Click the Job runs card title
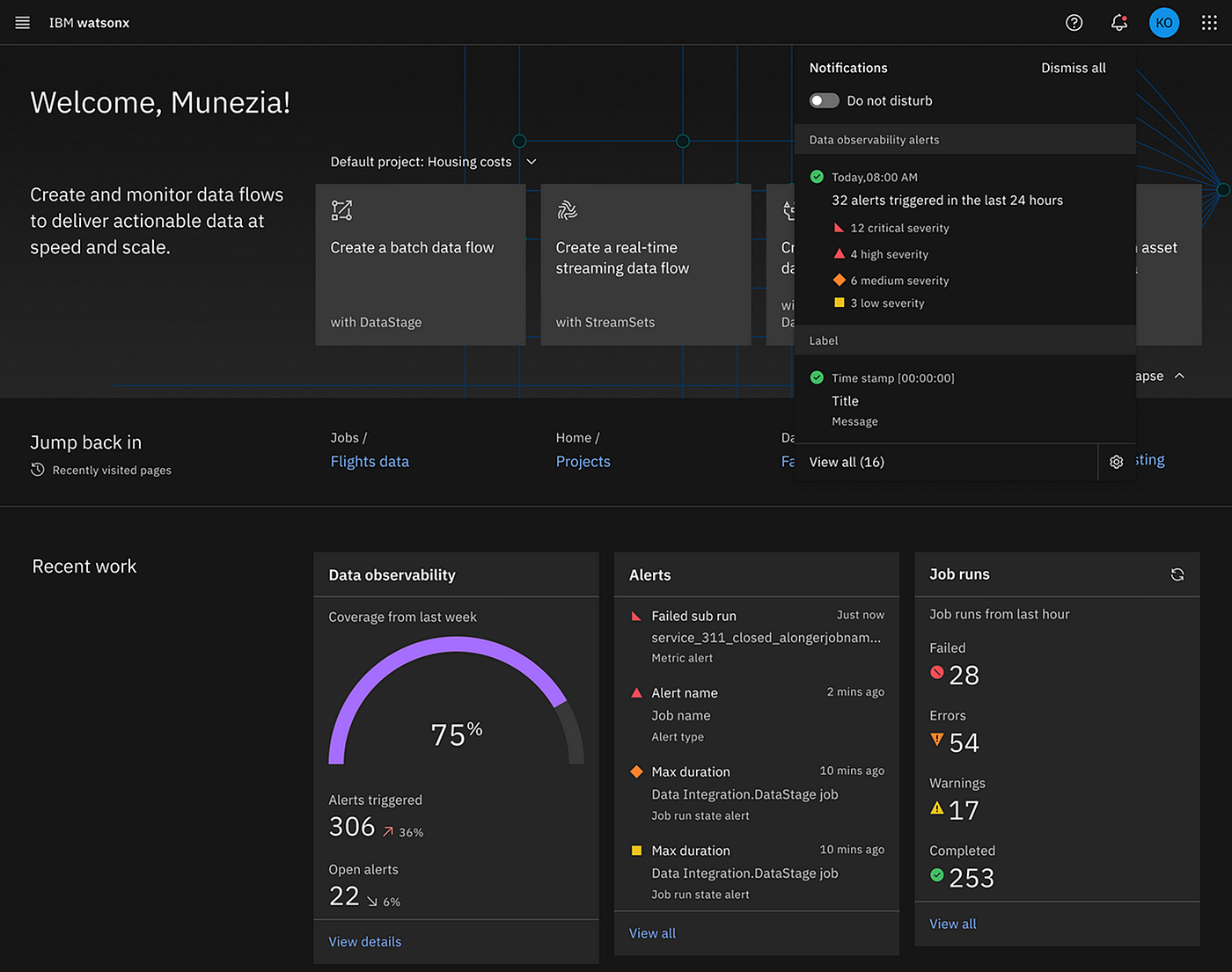Screen dimensions: 1232x972 pos(959,574)
